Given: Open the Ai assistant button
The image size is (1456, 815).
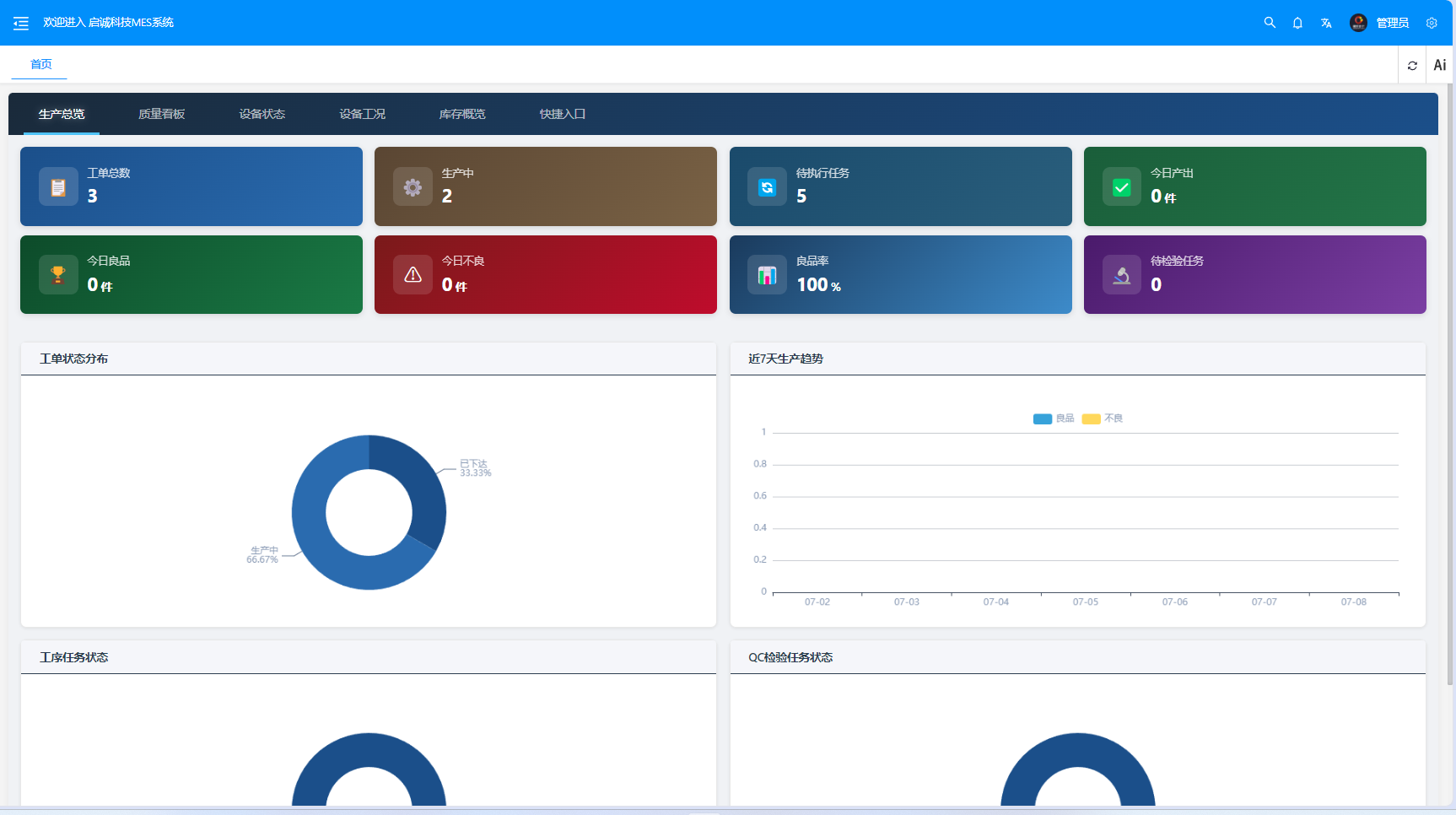Looking at the screenshot, I should click(1440, 65).
